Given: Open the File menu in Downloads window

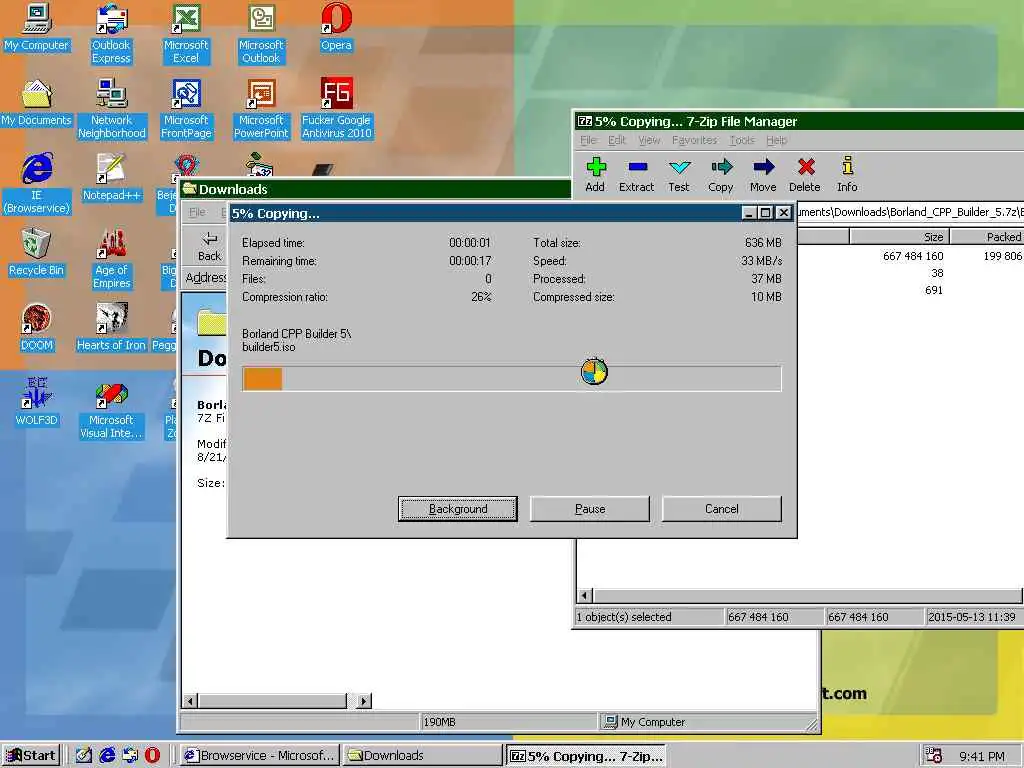Looking at the screenshot, I should tap(197, 212).
